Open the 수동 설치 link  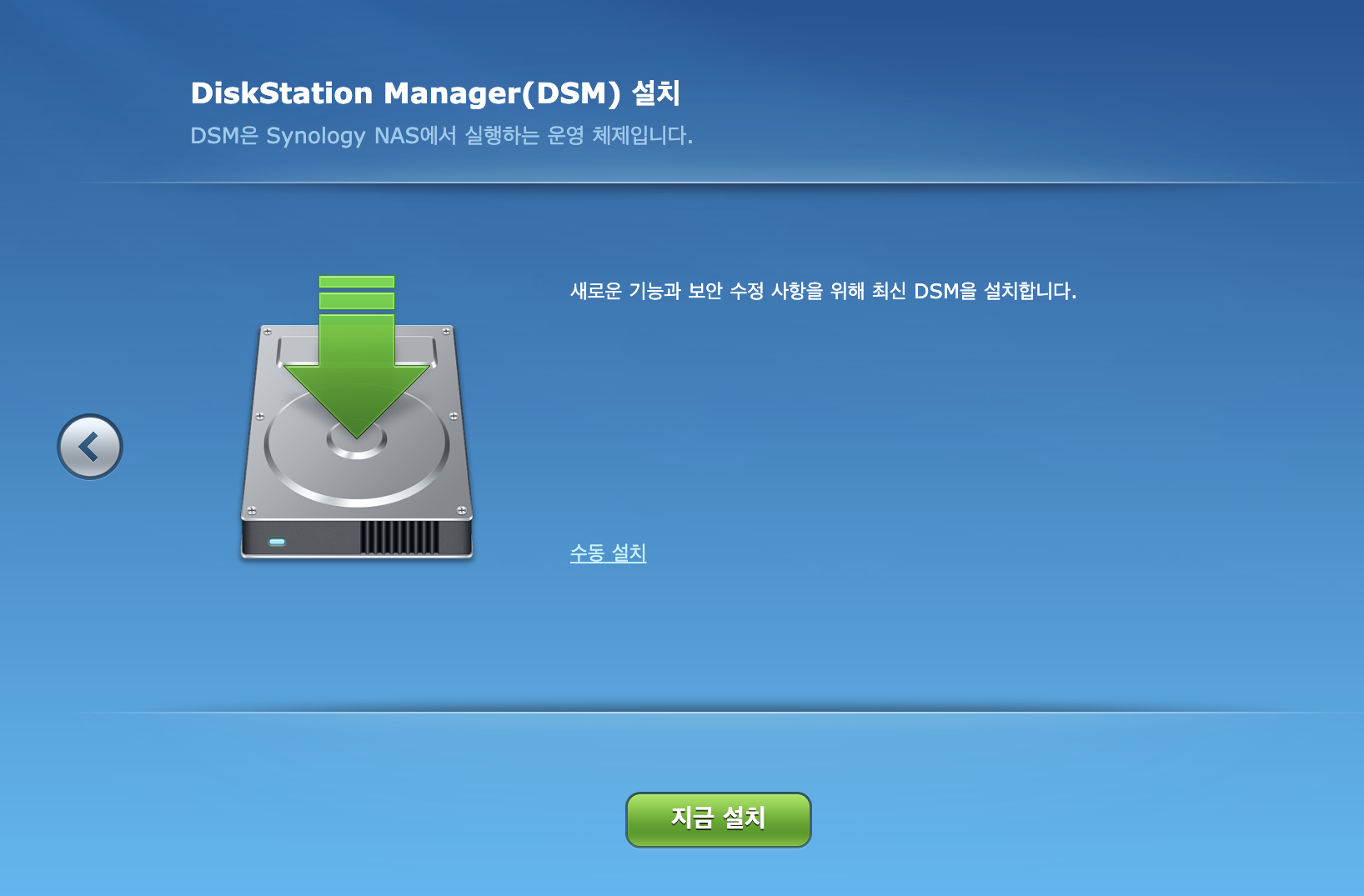point(609,553)
